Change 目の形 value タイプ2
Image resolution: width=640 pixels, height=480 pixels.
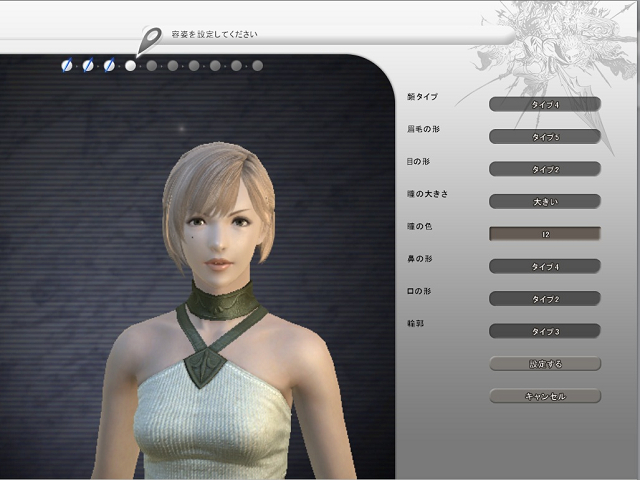click(x=545, y=169)
